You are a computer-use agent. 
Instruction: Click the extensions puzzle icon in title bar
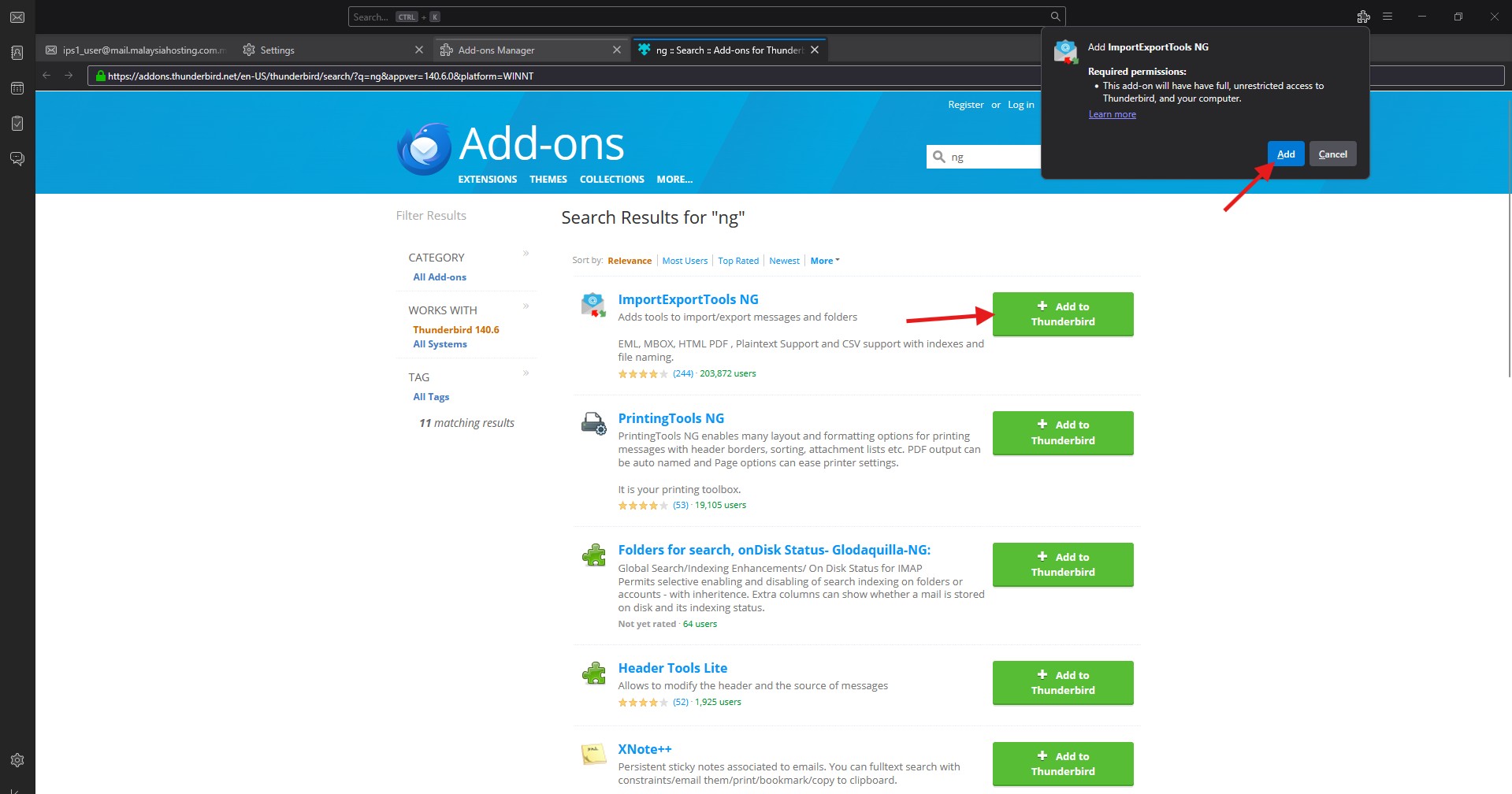tap(1363, 17)
